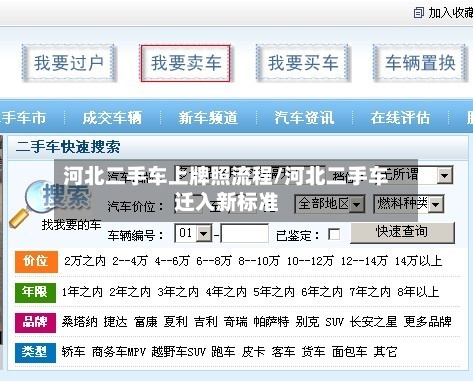Filter by price 10--12万
The width and height of the screenshot is (473, 381).
tap(310, 261)
